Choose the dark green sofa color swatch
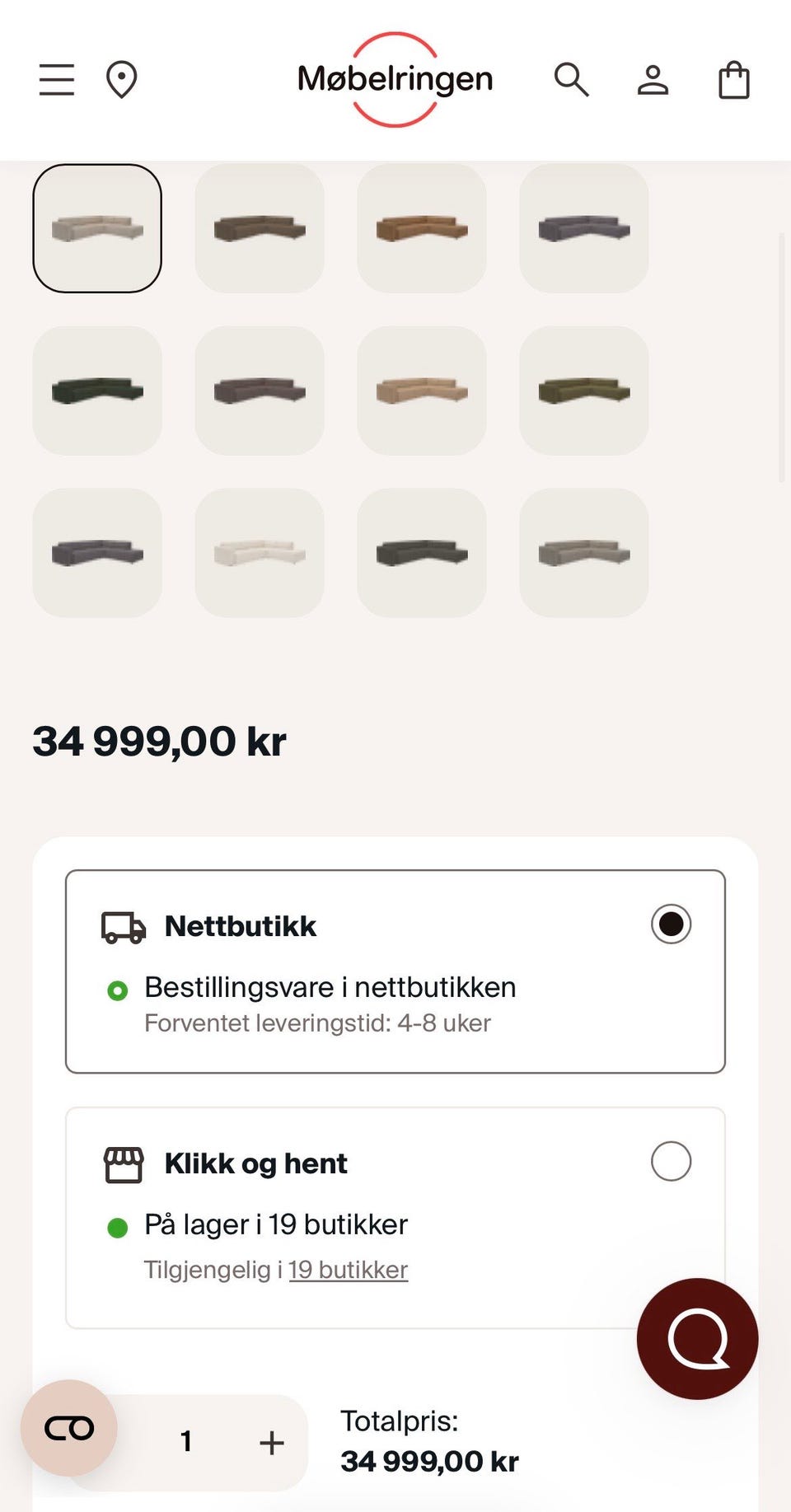The image size is (791, 1512). [97, 391]
